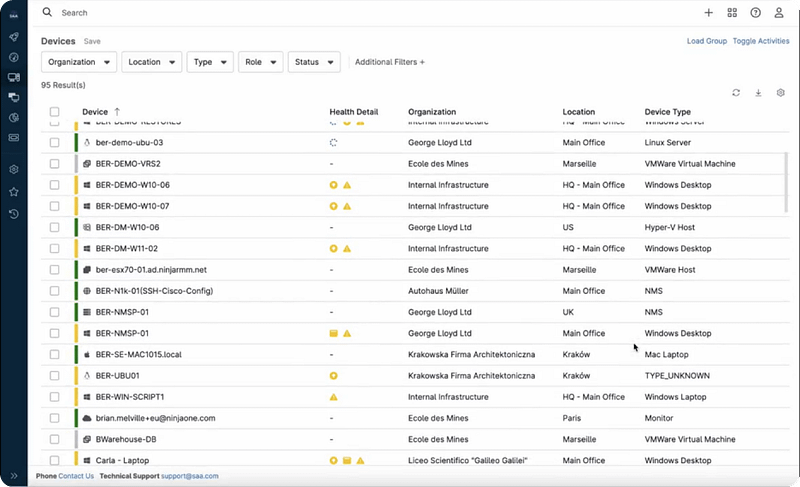Viewport: 800px width, 487px height.
Task: Refresh the devices table
Action: coord(736,93)
